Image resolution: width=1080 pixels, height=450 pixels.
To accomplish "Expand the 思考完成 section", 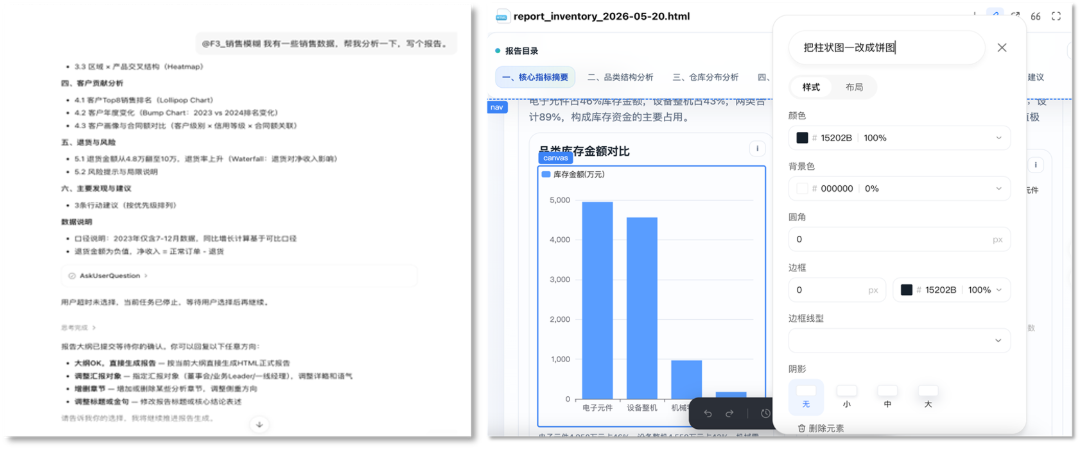I will pos(78,327).
